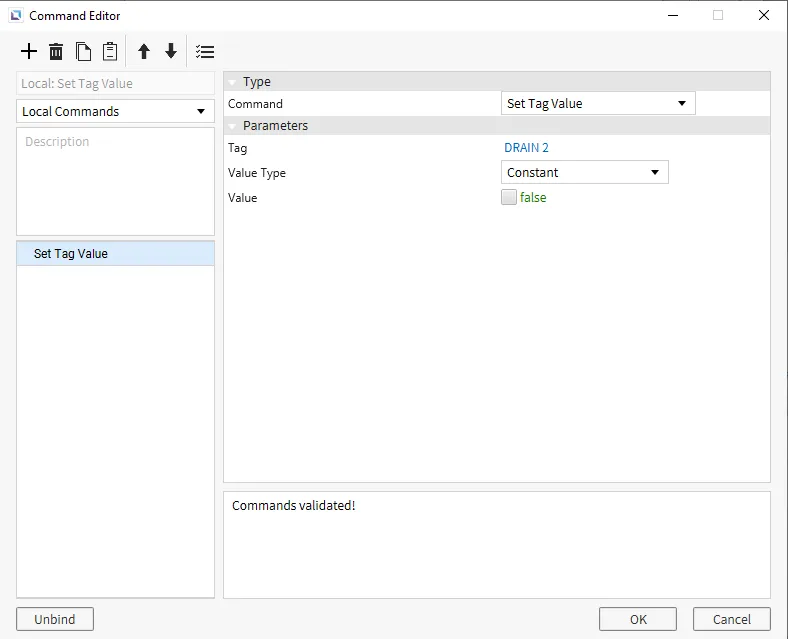Add a new command with plus icon

(x=29, y=52)
